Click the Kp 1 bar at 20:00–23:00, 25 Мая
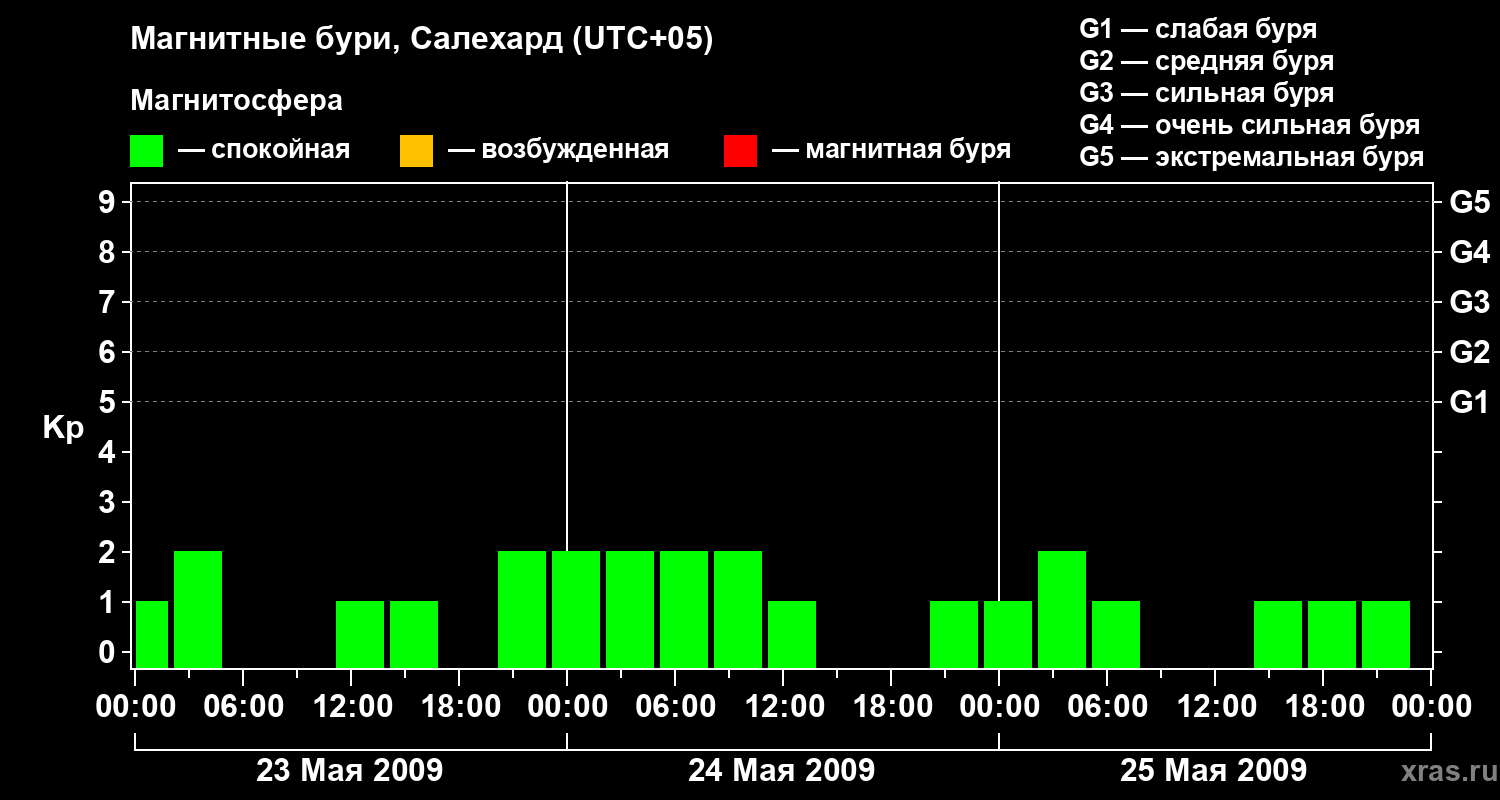 [x=1386, y=634]
